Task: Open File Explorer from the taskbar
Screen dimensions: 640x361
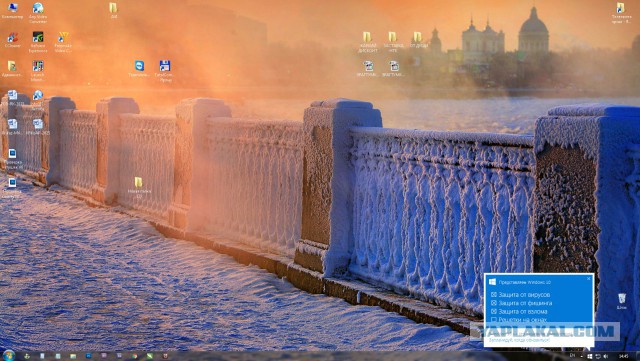Action: click(73, 356)
